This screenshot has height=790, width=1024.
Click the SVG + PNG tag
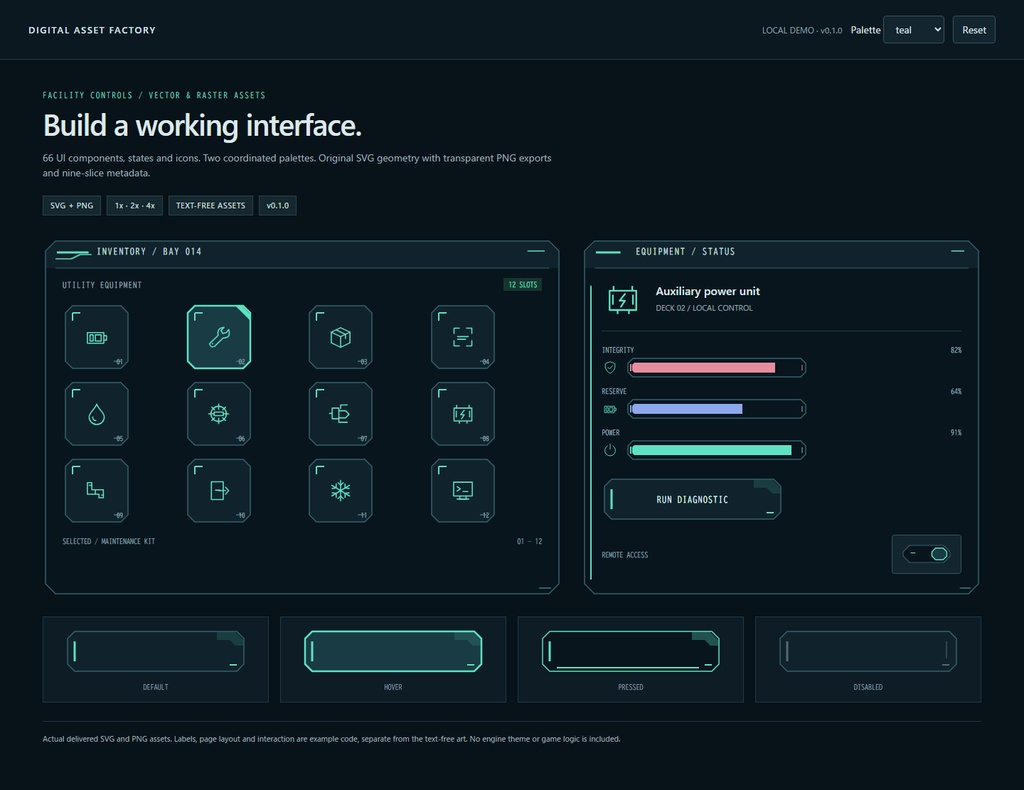pos(72,206)
